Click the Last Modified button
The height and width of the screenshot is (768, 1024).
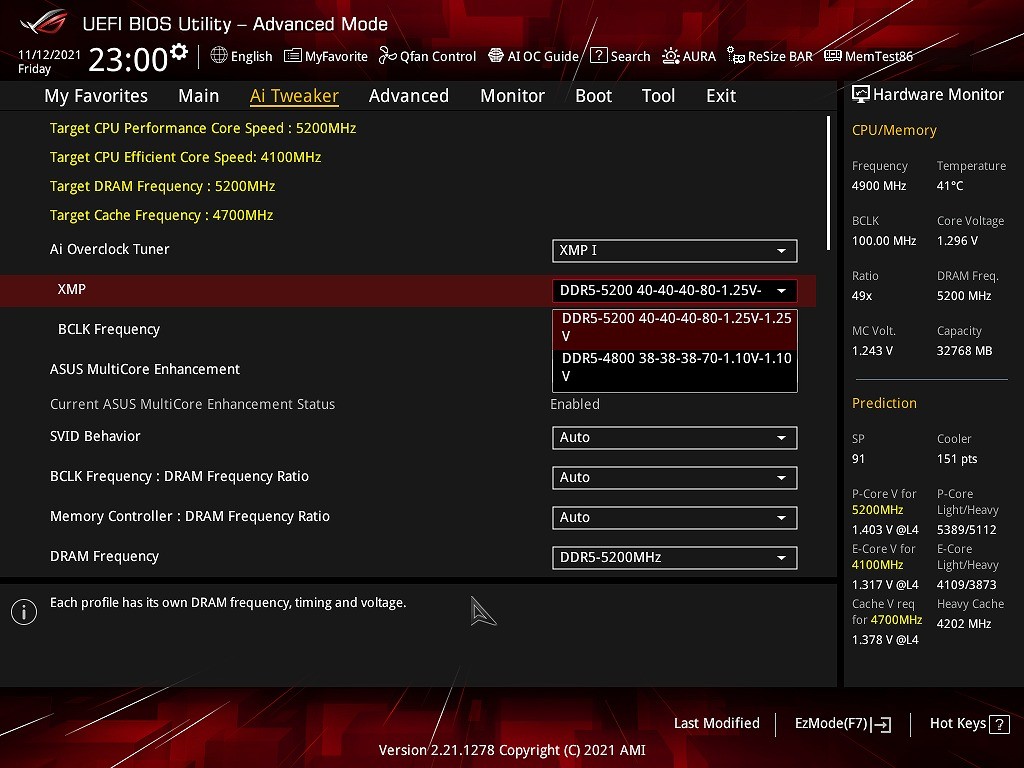(716, 724)
